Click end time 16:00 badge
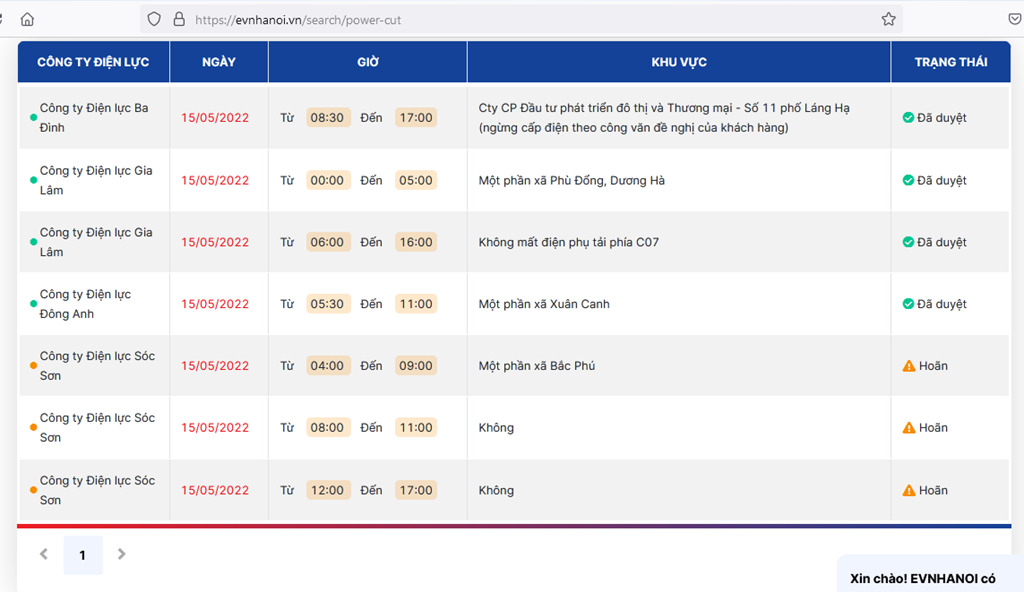 416,242
